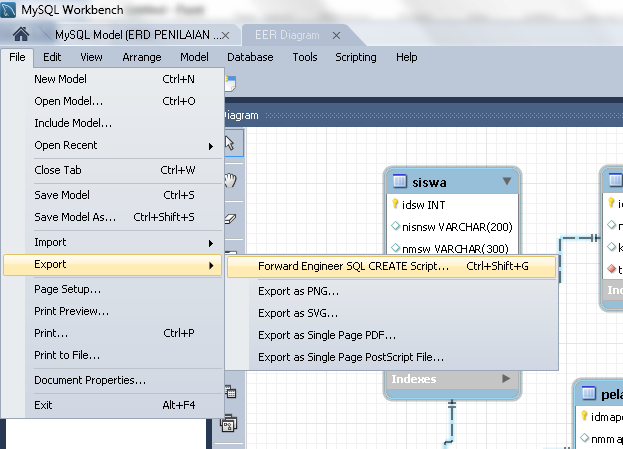Viewport: 623px width, 449px height.
Task: Open the Import submenu
Action: [x=112, y=242]
